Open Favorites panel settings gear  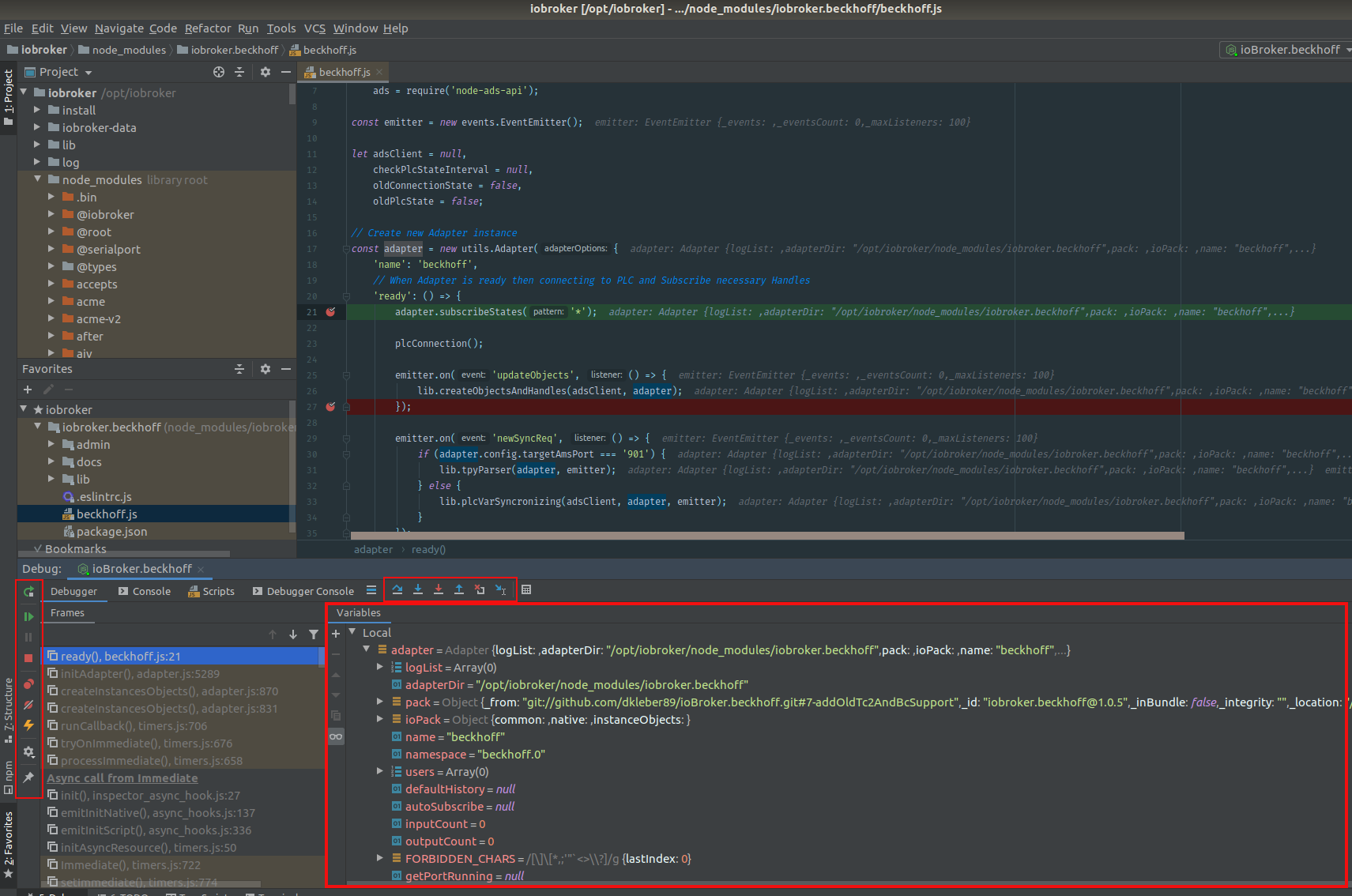(266, 369)
